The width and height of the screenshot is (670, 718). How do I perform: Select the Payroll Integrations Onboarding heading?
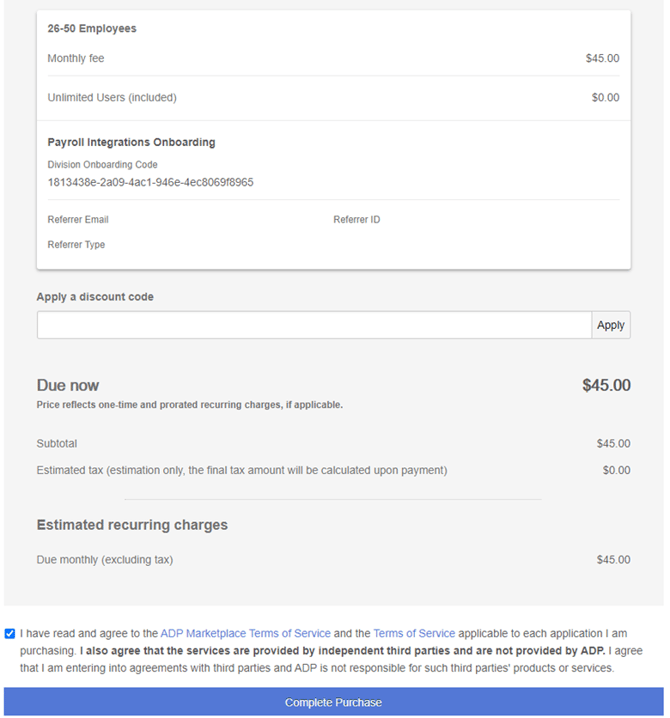(131, 142)
